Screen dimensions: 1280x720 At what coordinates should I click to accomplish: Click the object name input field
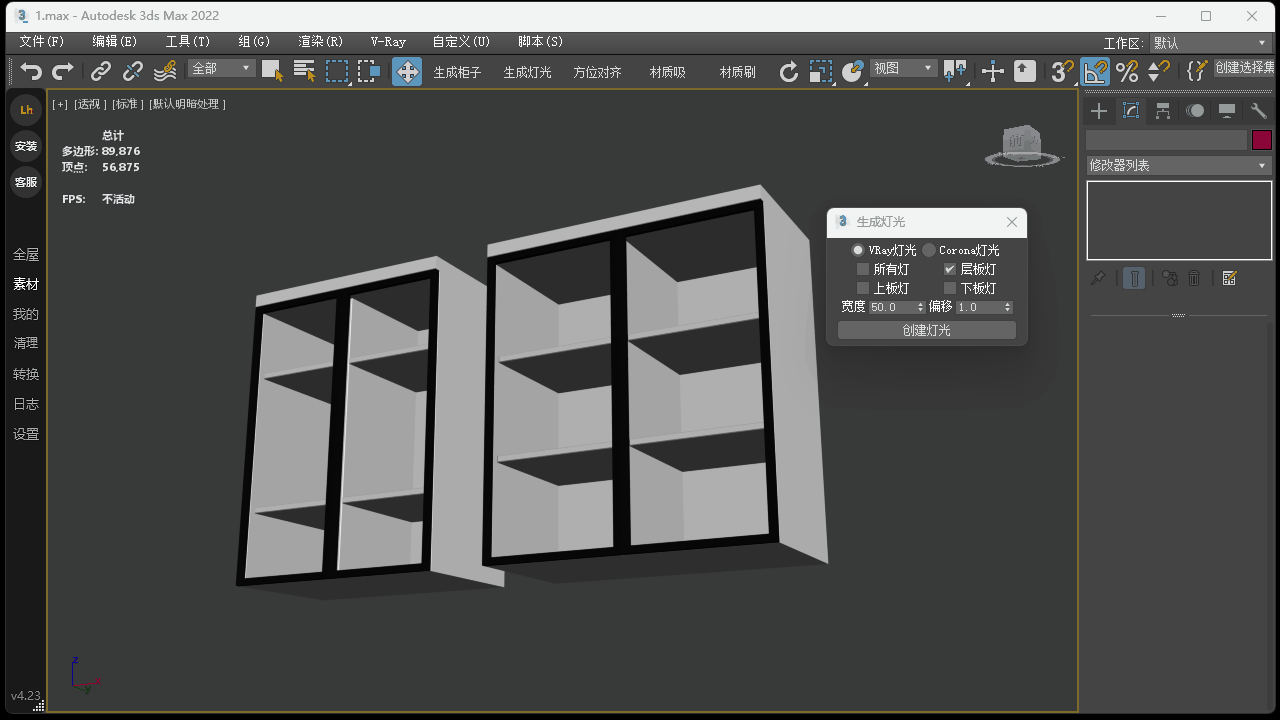[x=1167, y=140]
